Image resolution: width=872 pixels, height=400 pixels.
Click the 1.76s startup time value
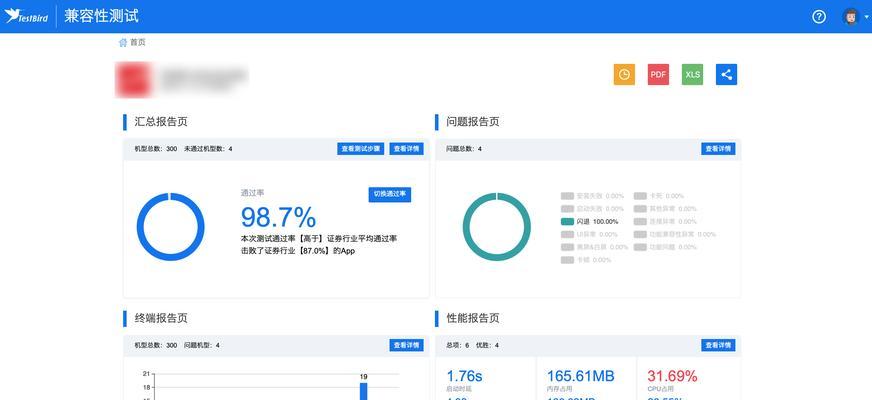point(464,376)
